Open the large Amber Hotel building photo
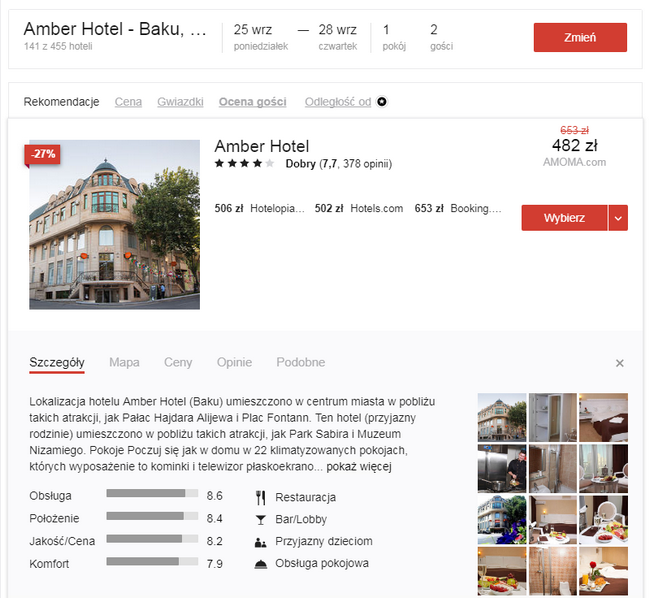Screen dimensions: 650x598 coord(114,225)
